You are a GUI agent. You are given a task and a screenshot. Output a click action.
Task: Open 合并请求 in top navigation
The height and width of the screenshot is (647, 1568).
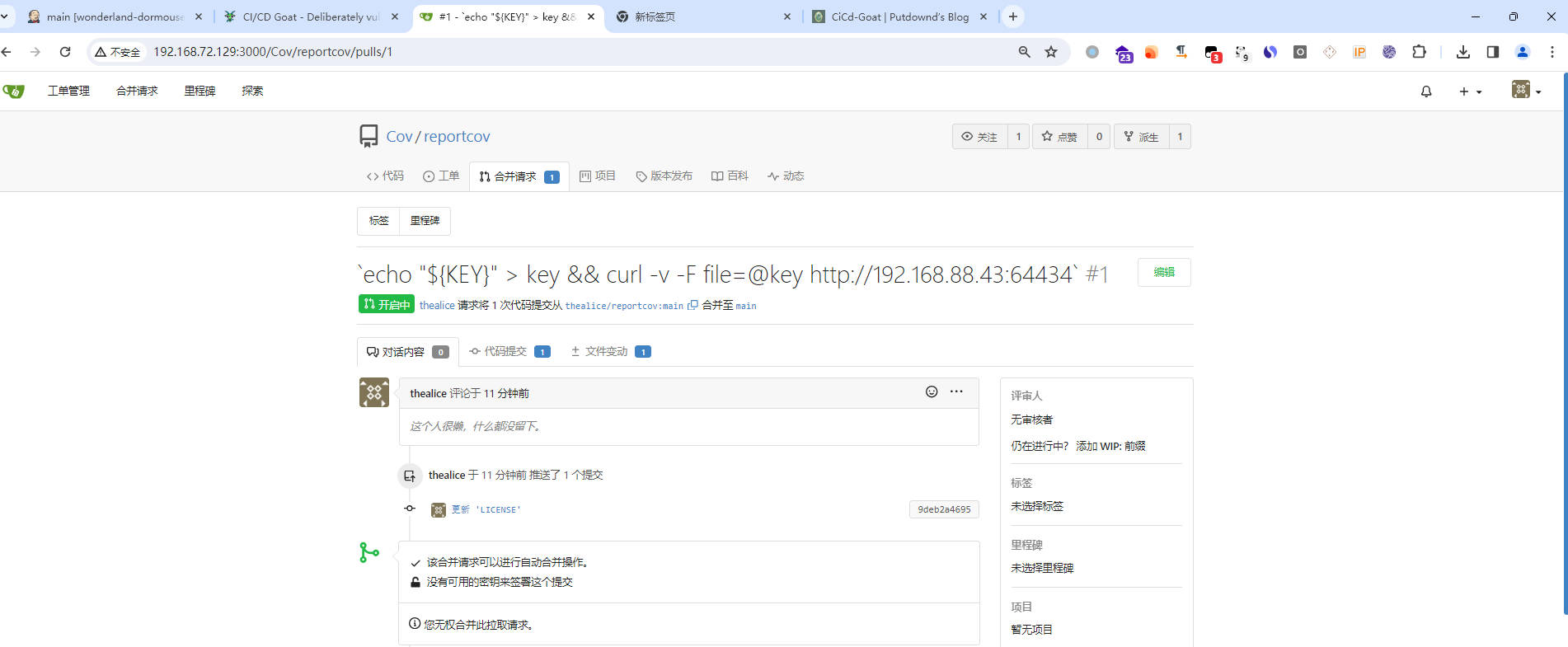pyautogui.click(x=137, y=91)
